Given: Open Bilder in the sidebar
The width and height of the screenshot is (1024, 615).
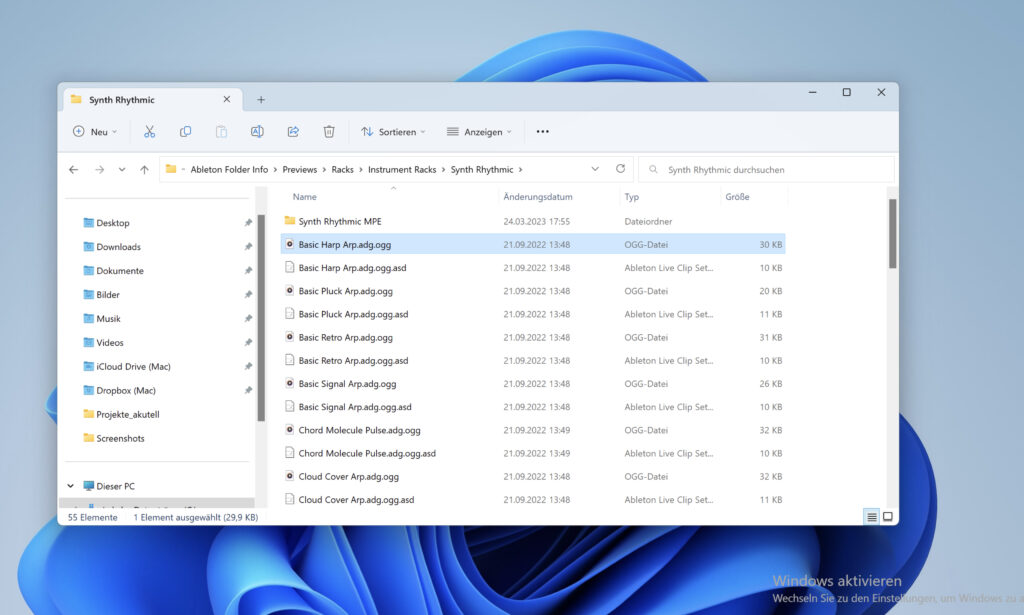Looking at the screenshot, I should coord(108,294).
